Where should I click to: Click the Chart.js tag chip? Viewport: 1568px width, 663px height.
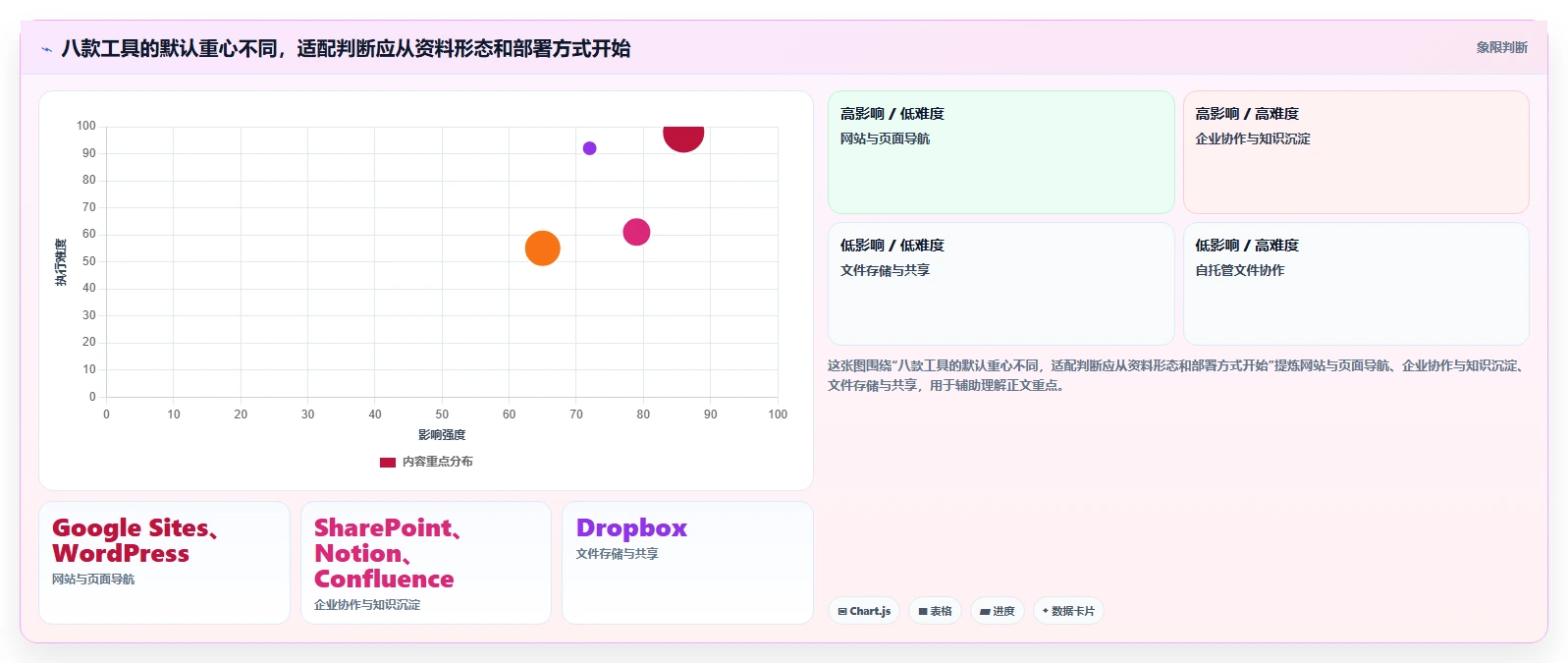coord(864,611)
